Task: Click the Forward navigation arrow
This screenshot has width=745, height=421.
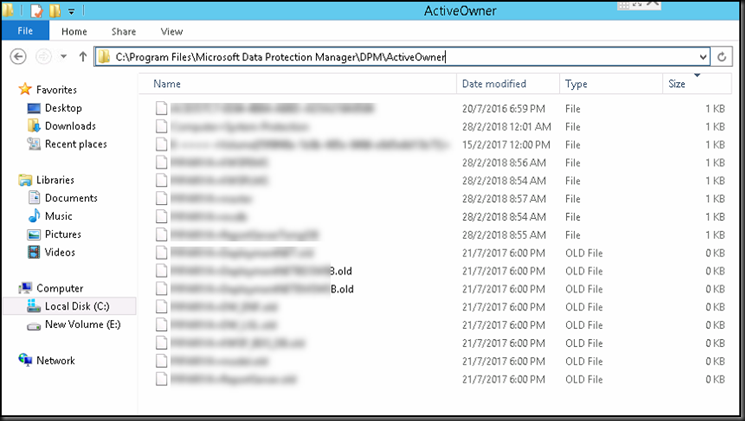Action: tap(43, 57)
